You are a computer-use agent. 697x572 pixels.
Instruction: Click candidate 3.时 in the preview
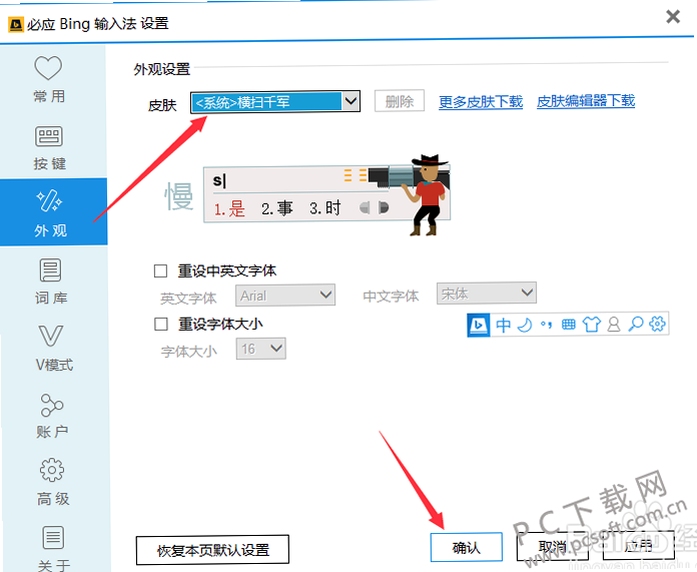(x=325, y=208)
